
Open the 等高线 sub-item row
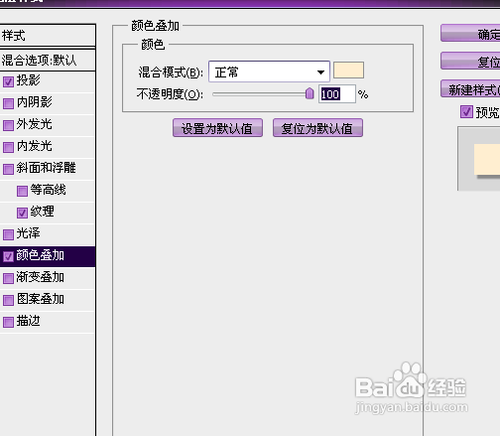(x=47, y=191)
